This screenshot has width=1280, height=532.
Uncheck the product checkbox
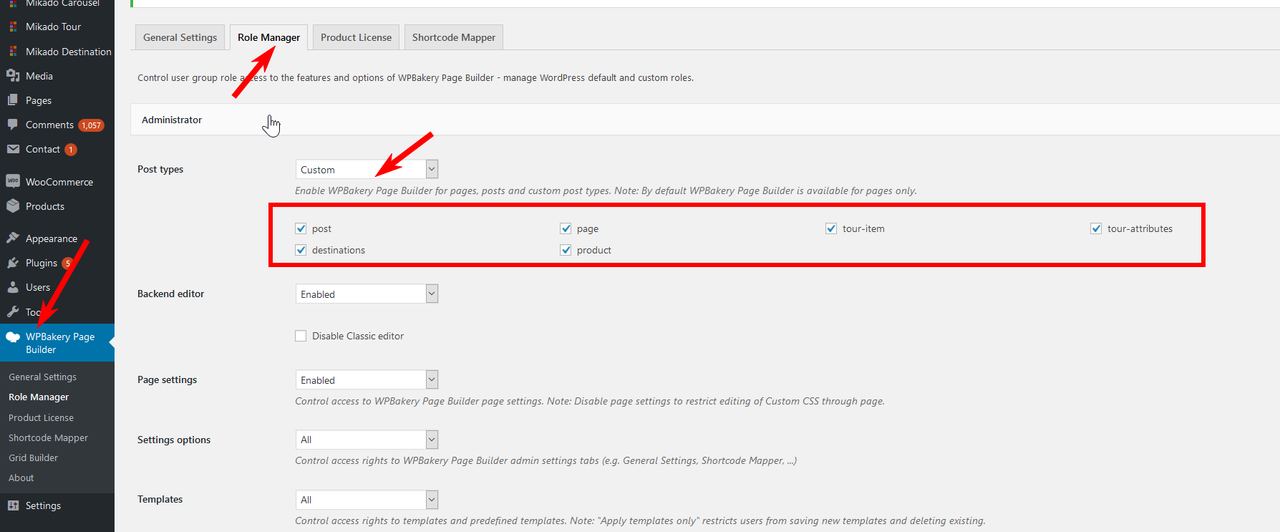coord(566,250)
